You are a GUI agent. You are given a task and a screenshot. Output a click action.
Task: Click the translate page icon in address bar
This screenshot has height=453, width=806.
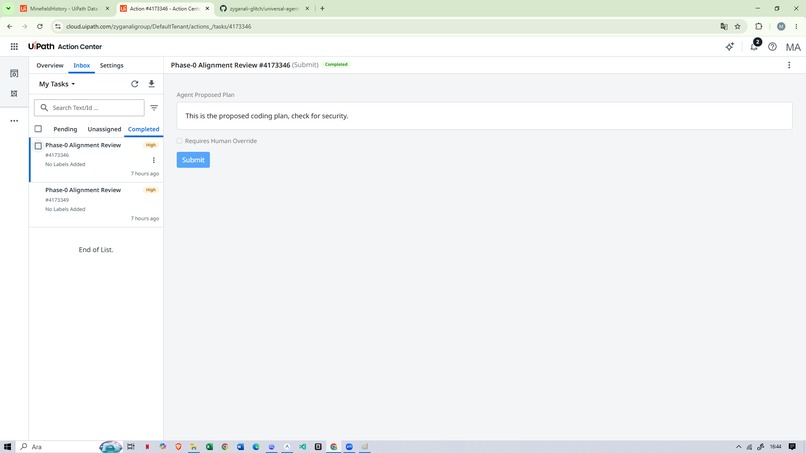pos(724,26)
